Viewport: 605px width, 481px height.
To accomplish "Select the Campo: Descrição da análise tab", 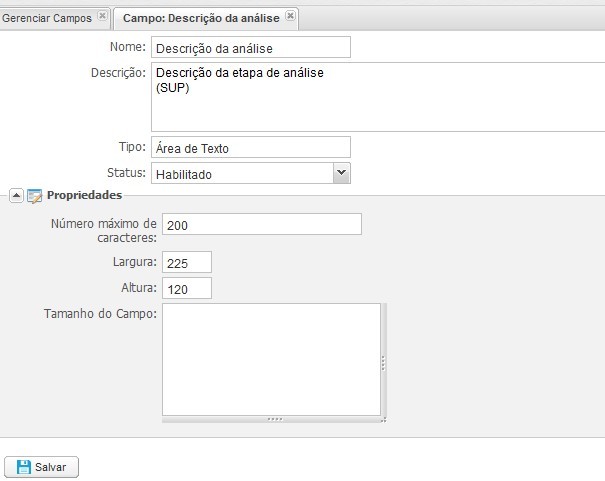I will tap(201, 18).
